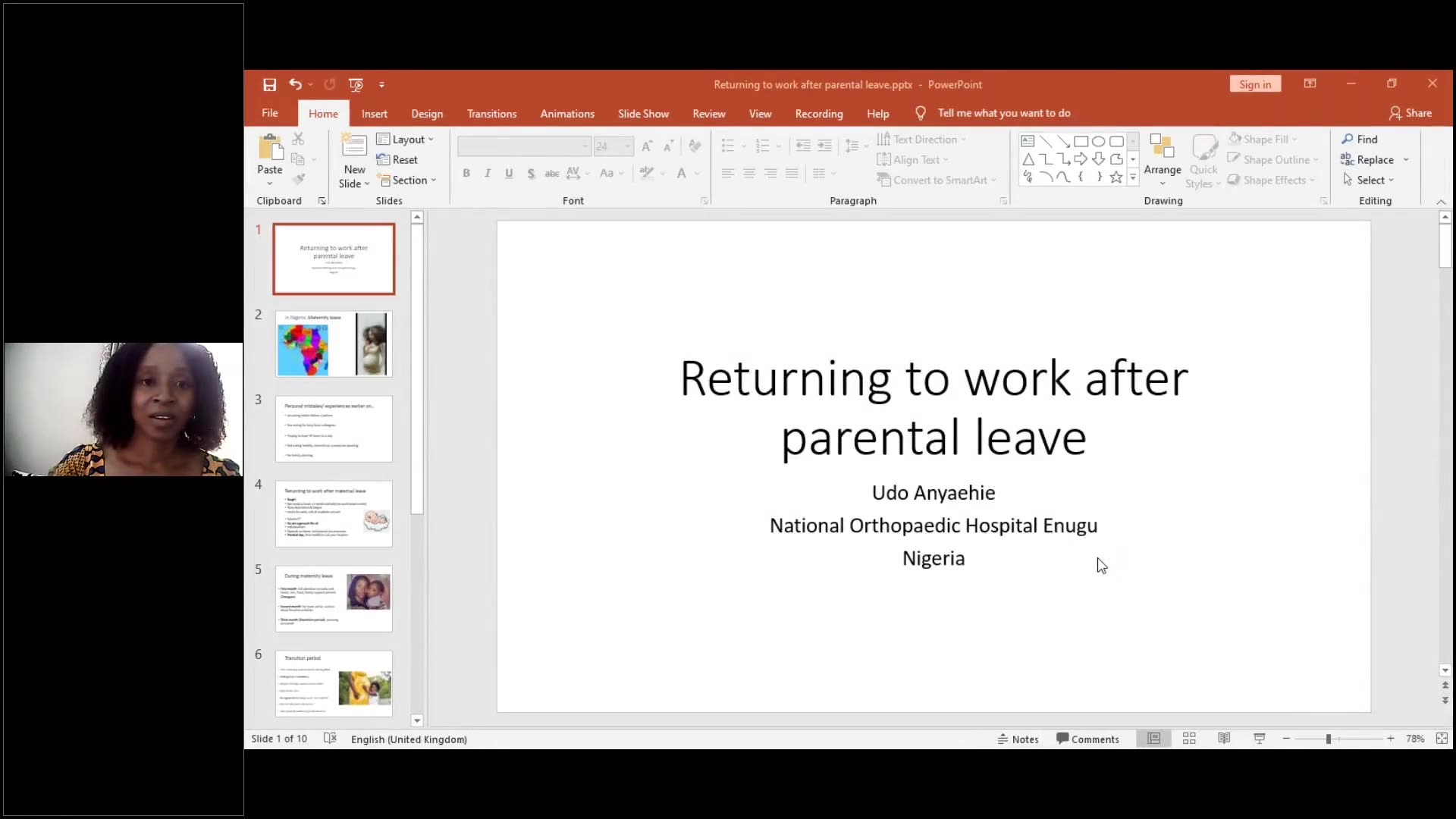1456x819 pixels.
Task: Click the Paste clipboard icon
Action: tap(269, 148)
